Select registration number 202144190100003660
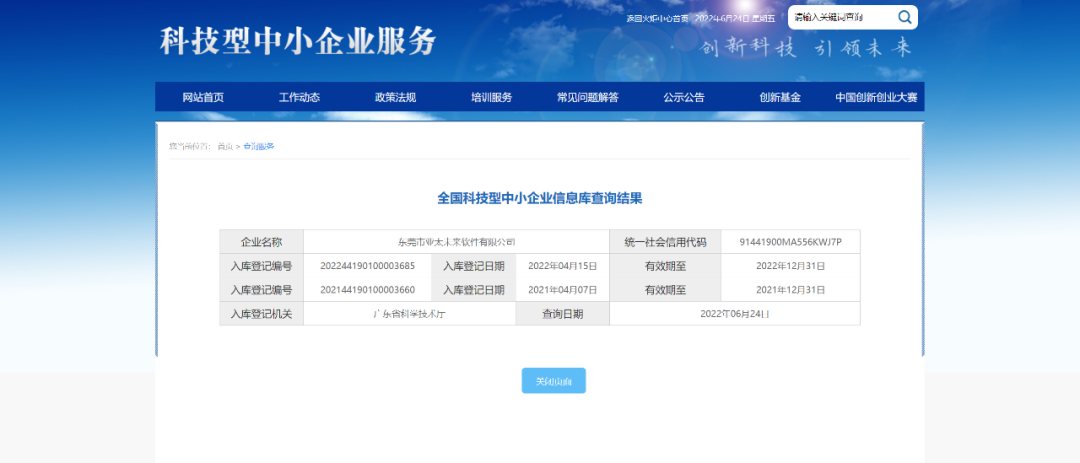The width and height of the screenshot is (1080, 463). 368,289
